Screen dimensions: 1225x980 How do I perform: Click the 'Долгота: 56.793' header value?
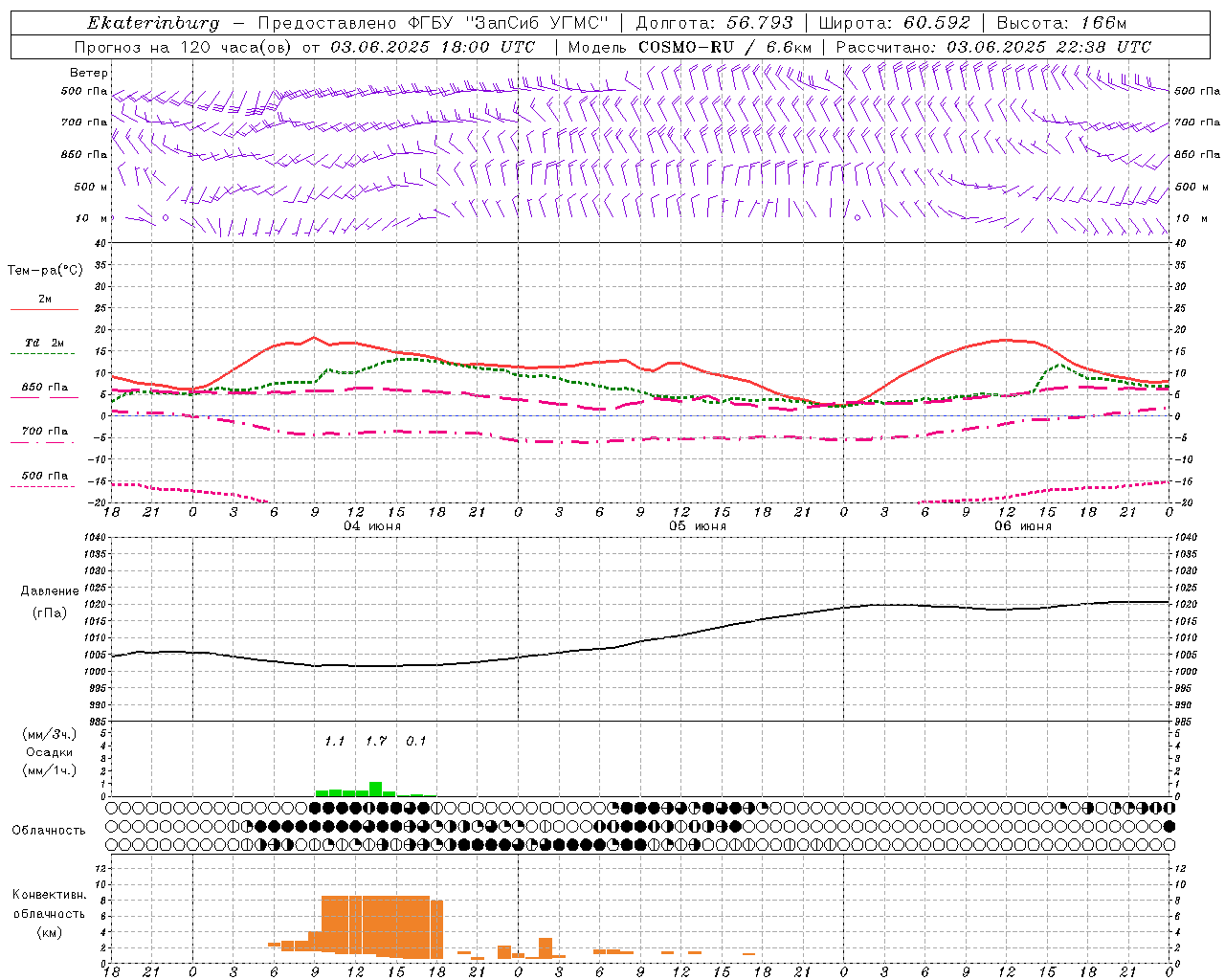pyautogui.click(x=714, y=23)
